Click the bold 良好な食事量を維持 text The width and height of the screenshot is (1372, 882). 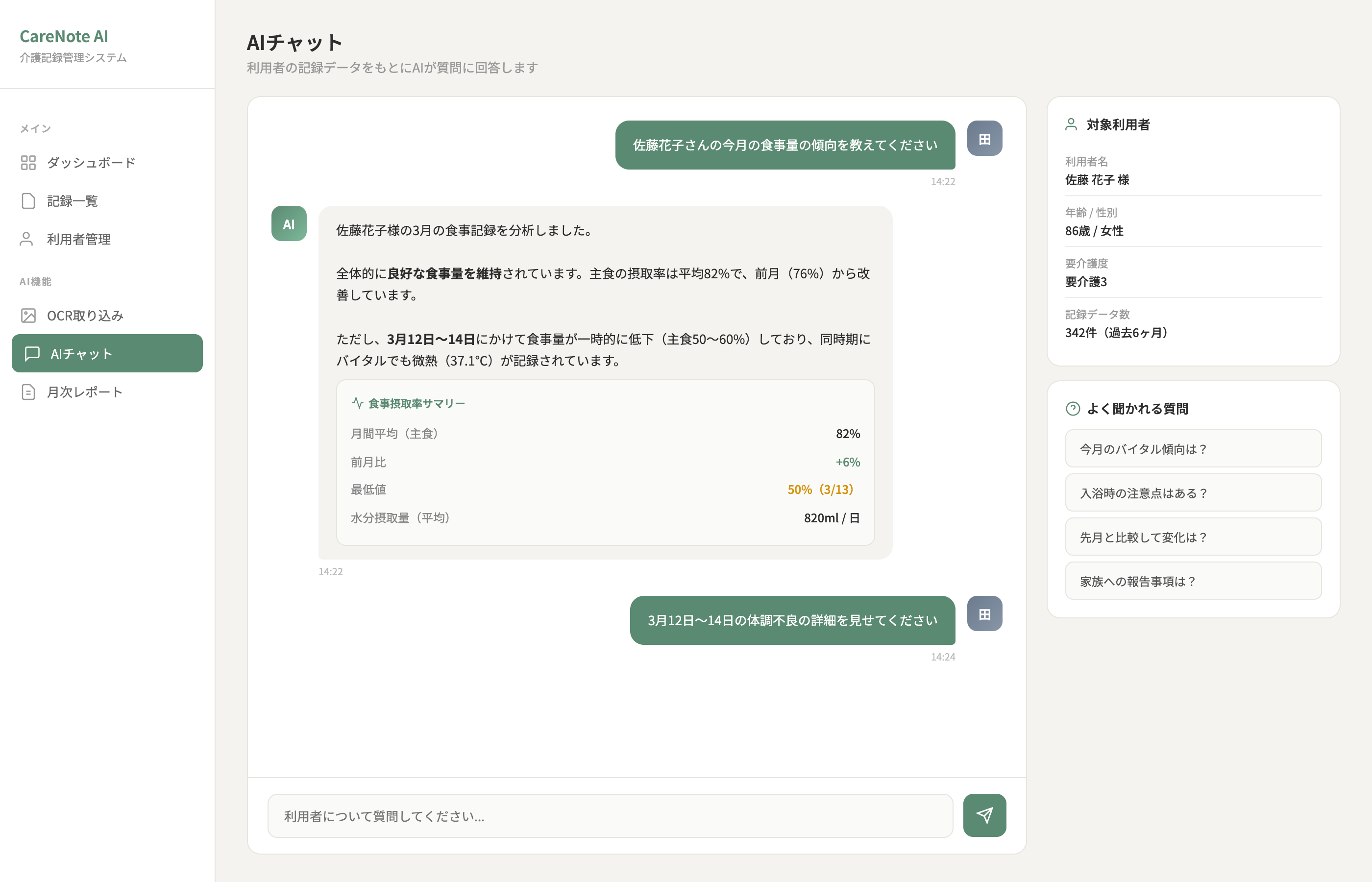(x=444, y=274)
